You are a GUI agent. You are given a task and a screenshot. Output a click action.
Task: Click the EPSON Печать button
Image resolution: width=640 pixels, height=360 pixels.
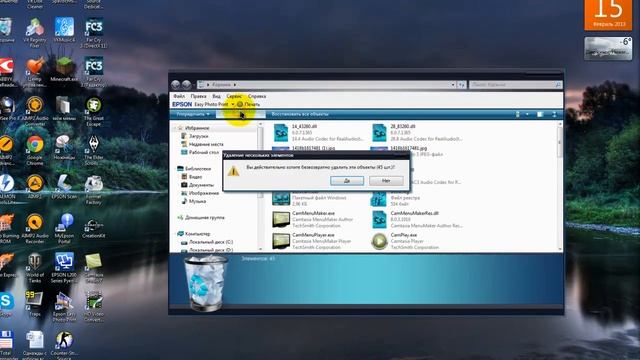coord(249,104)
